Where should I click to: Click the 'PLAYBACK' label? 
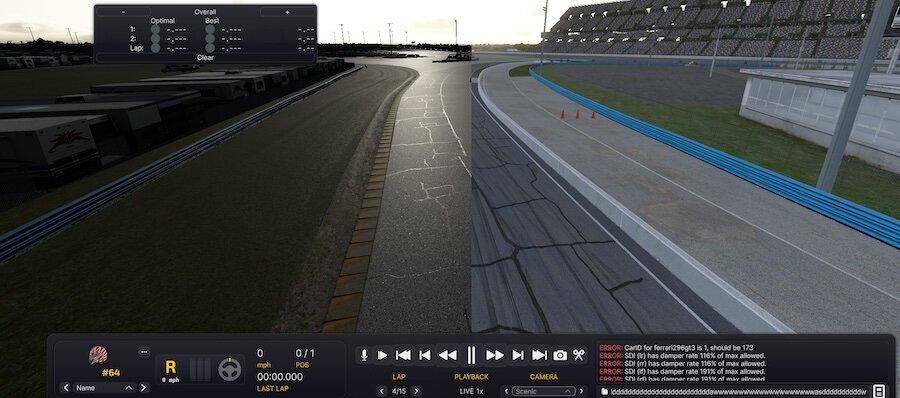(471, 377)
